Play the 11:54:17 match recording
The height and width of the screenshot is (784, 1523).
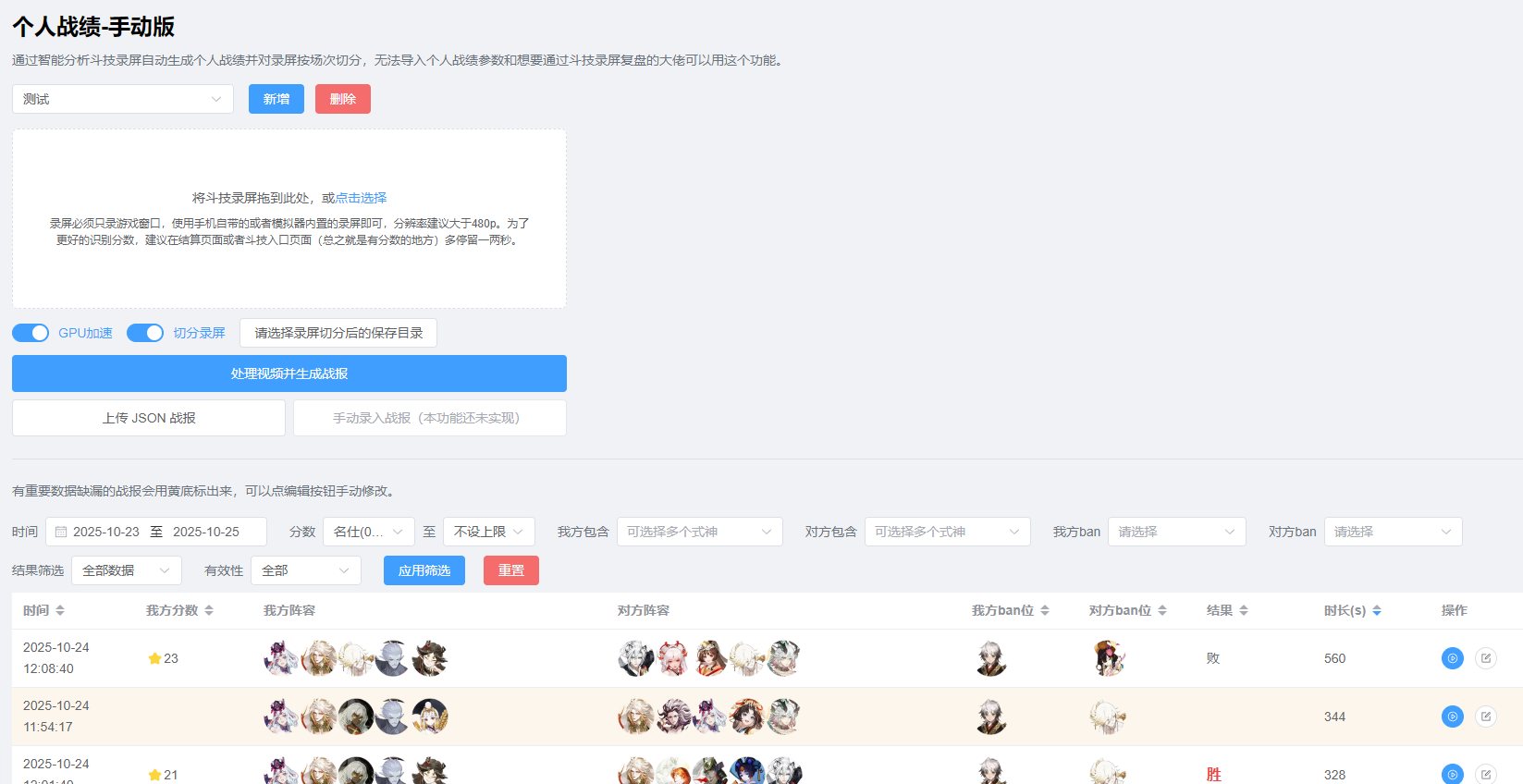[x=1452, y=717]
